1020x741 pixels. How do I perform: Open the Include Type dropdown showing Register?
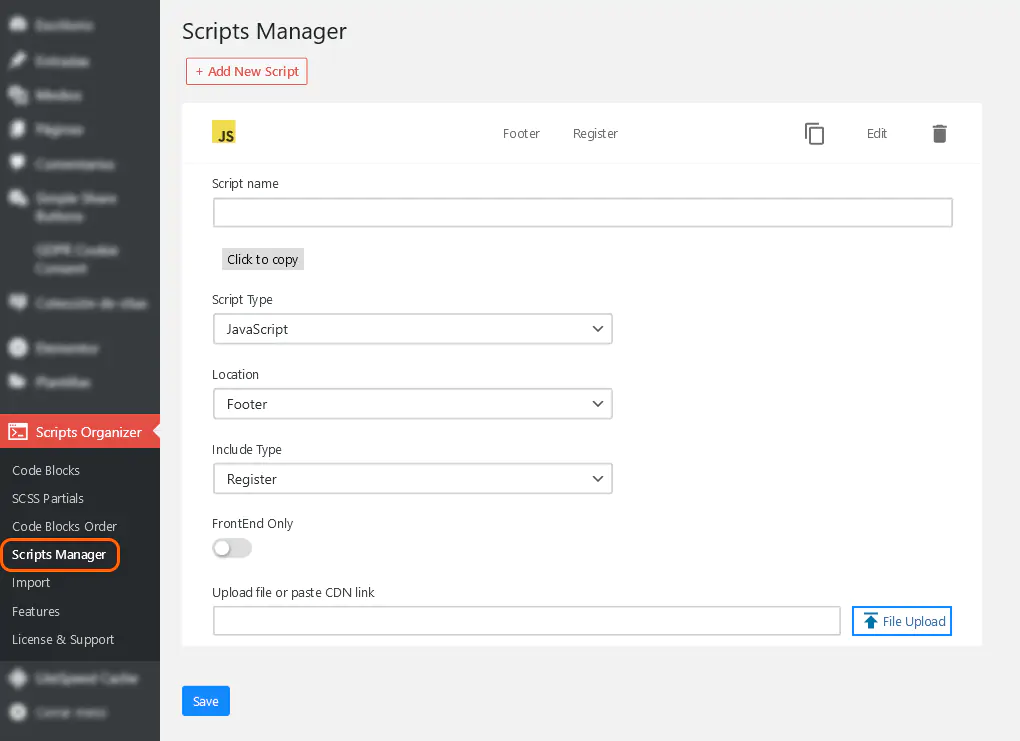[x=412, y=479]
